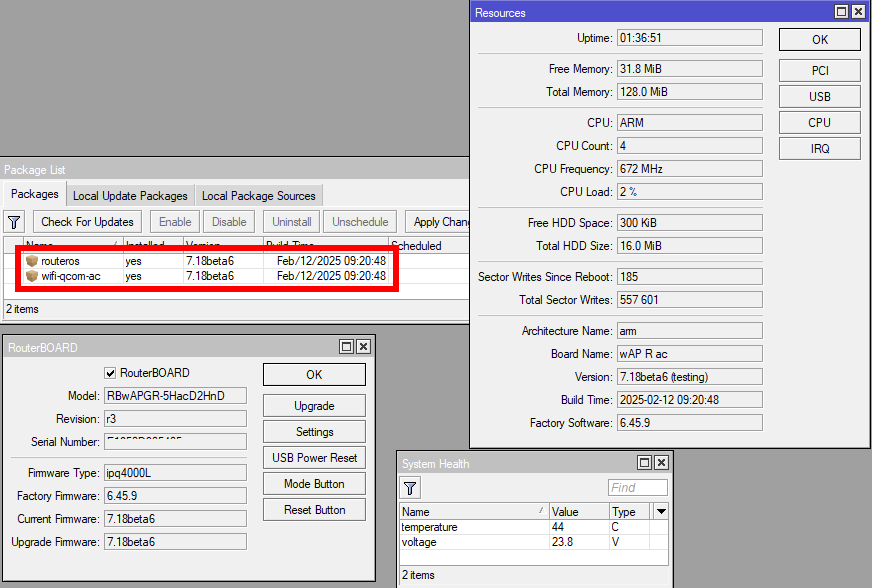Click the Apply Changes button
Image resolution: width=872 pixels, height=588 pixels.
438,222
